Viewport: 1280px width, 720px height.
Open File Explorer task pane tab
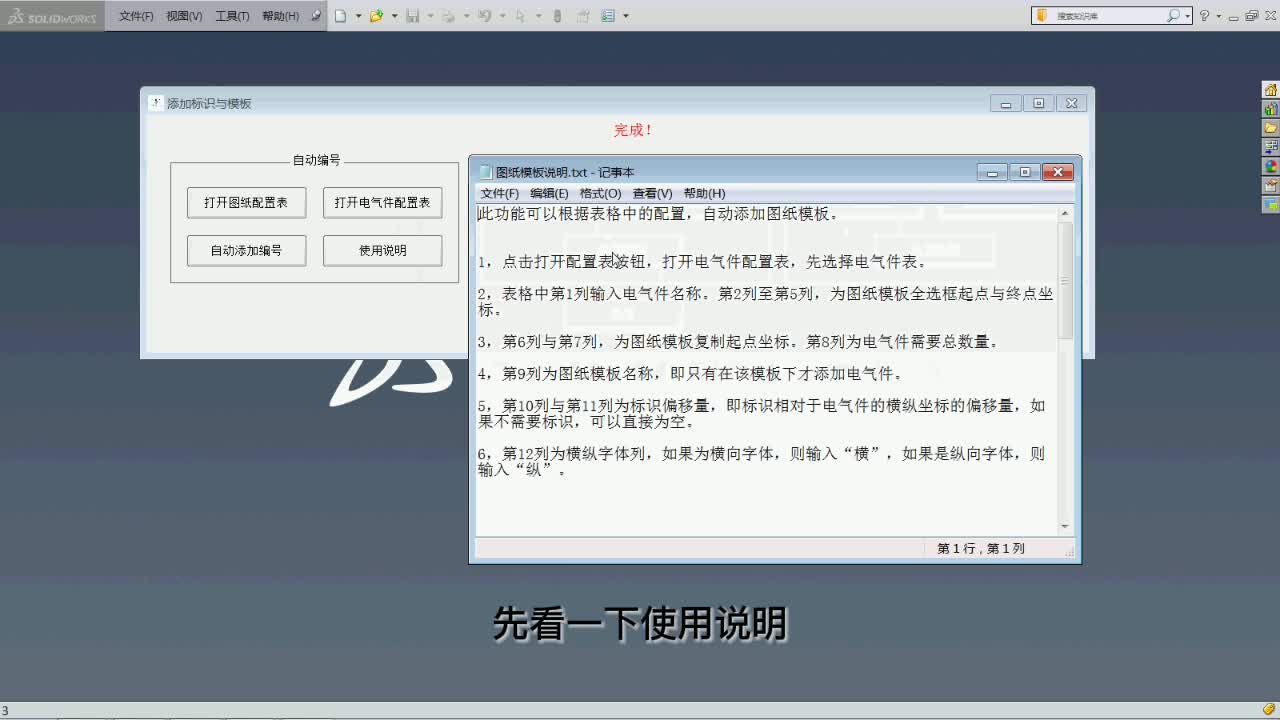coord(1271,128)
